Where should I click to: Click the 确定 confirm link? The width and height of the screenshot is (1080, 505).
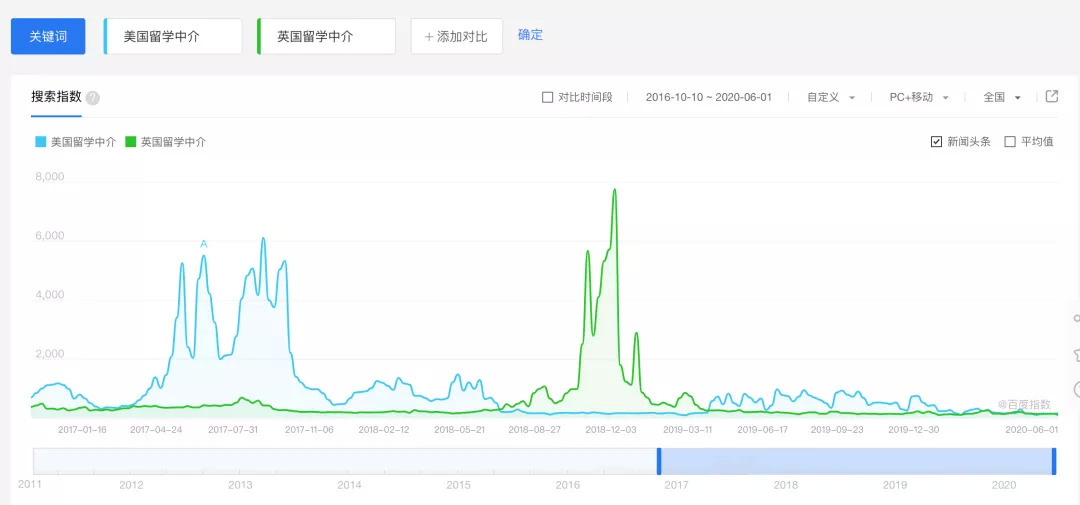530,35
